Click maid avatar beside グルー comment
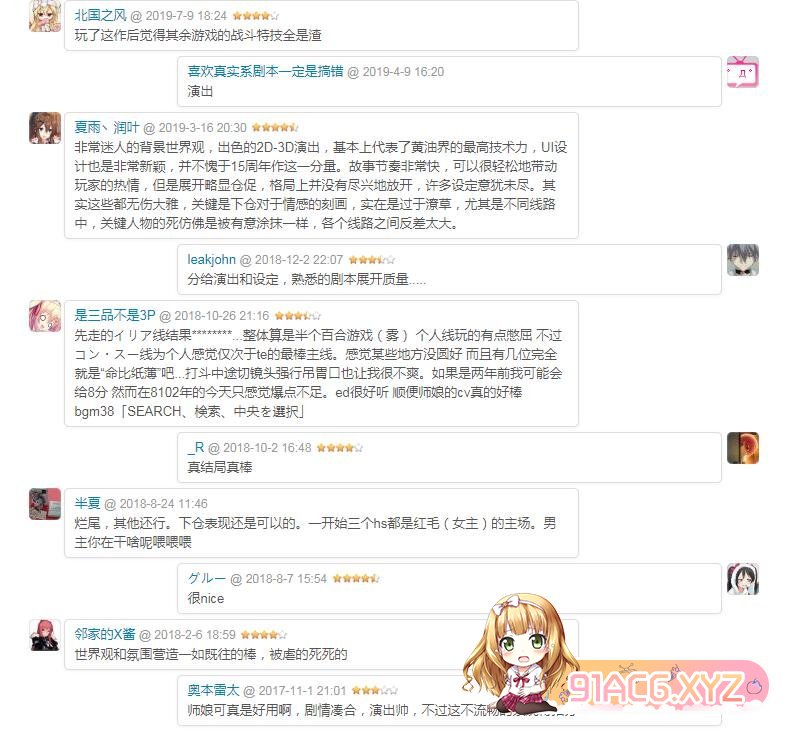801x736 pixels. tap(743, 579)
